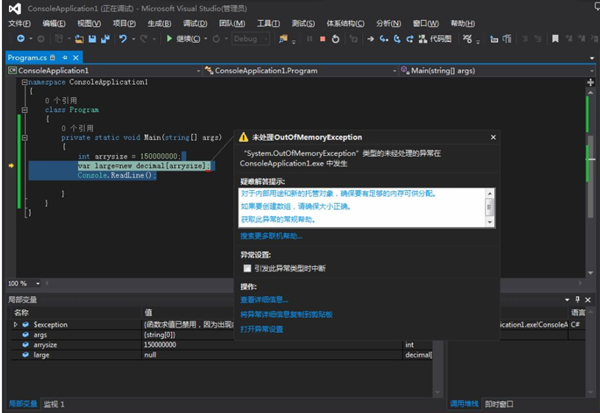Click the Open File folder icon
Viewport: 600px width, 413px height.
[79, 39]
